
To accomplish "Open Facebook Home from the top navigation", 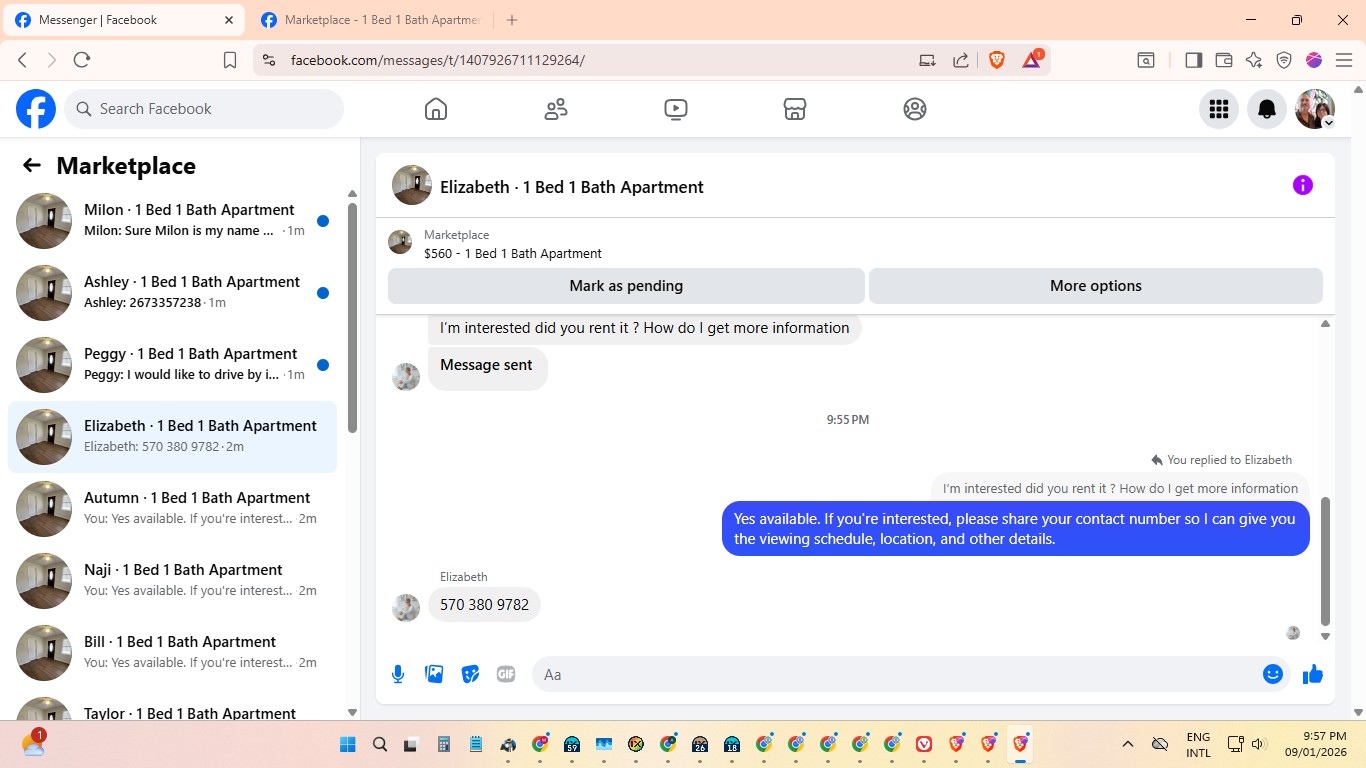I will [x=436, y=109].
